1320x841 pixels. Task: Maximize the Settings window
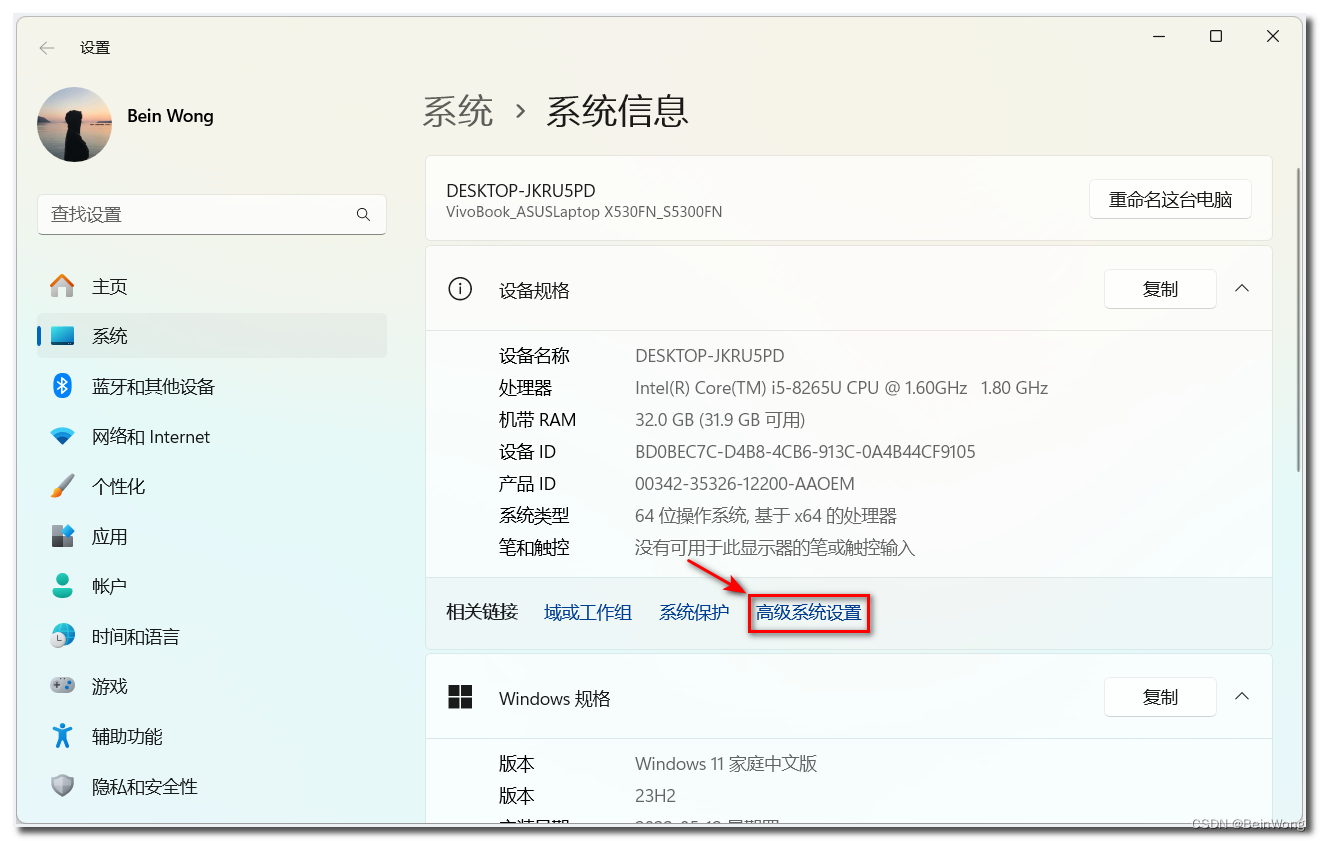click(1216, 36)
